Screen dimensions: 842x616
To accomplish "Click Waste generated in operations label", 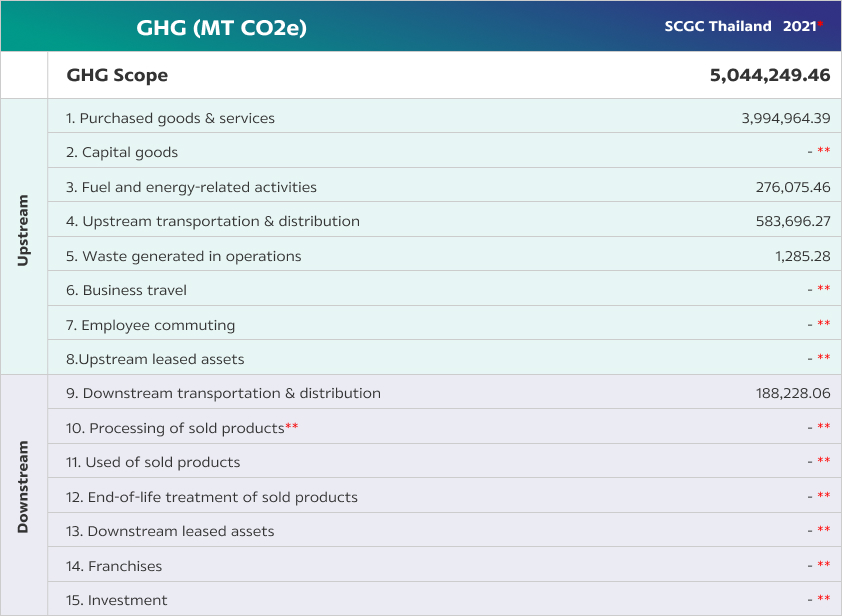I will 183,256.
